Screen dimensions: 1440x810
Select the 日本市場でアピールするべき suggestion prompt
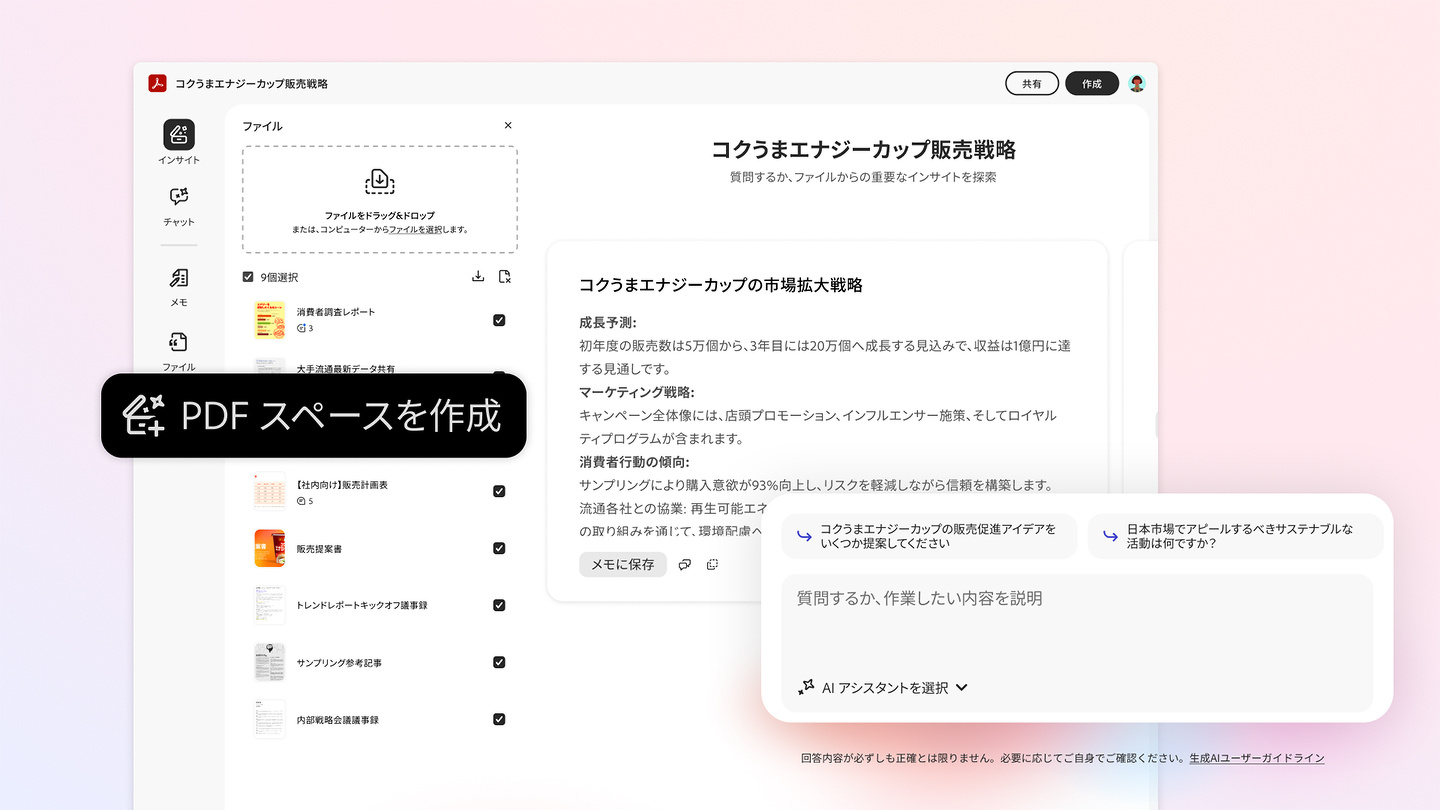pyautogui.click(x=1235, y=536)
